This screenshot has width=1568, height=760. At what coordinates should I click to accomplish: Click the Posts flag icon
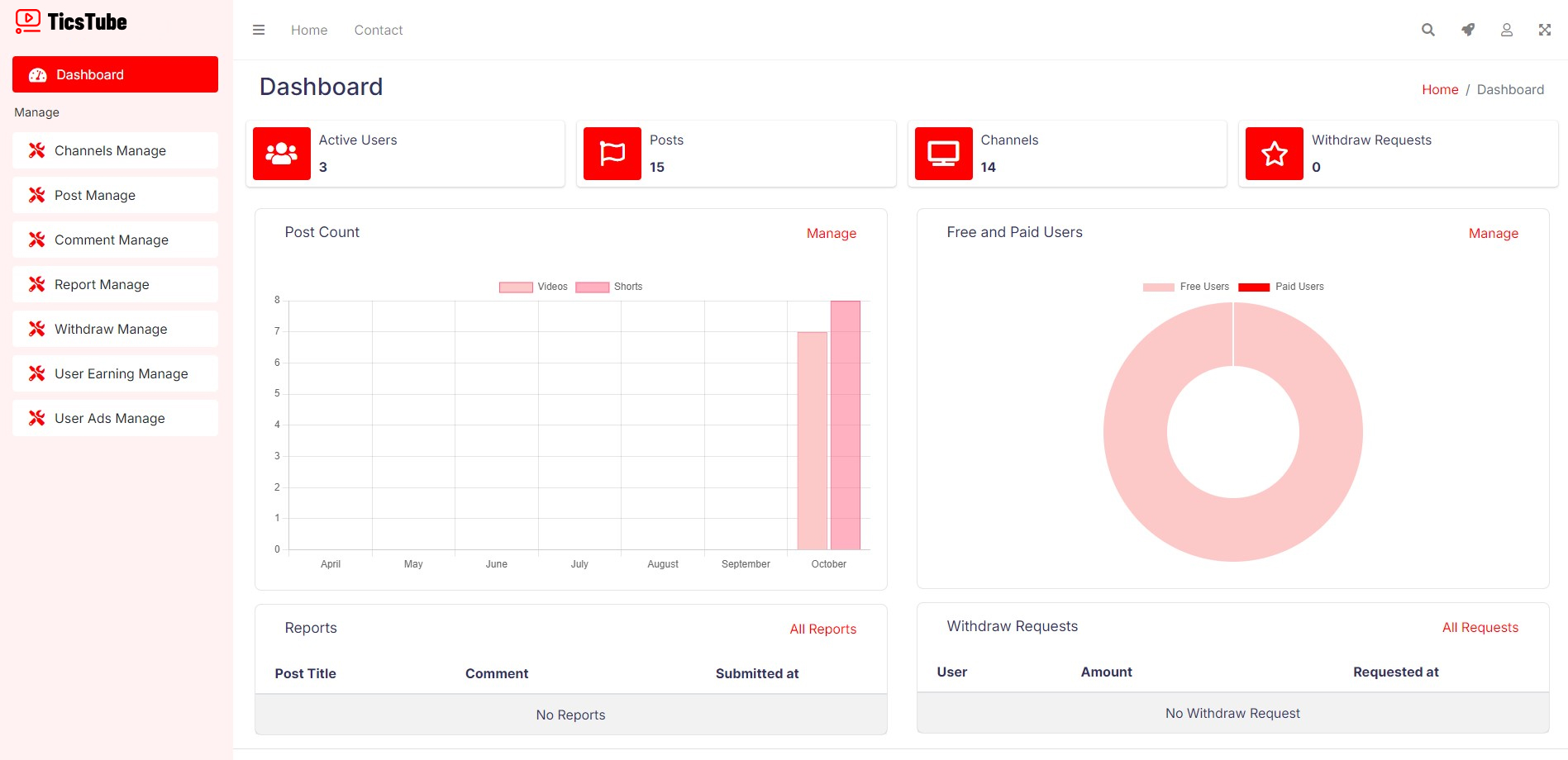point(612,154)
